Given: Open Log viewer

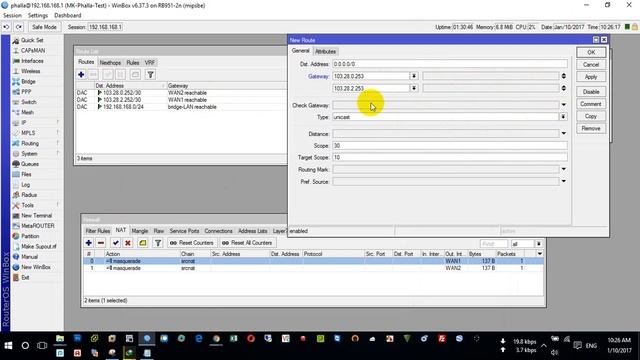Looking at the screenshot, I should click(x=25, y=184).
